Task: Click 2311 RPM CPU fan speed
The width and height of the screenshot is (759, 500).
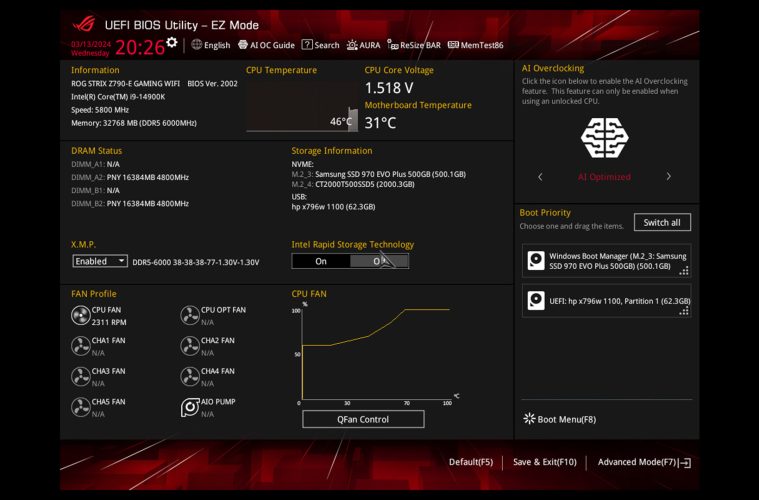Action: click(109, 322)
